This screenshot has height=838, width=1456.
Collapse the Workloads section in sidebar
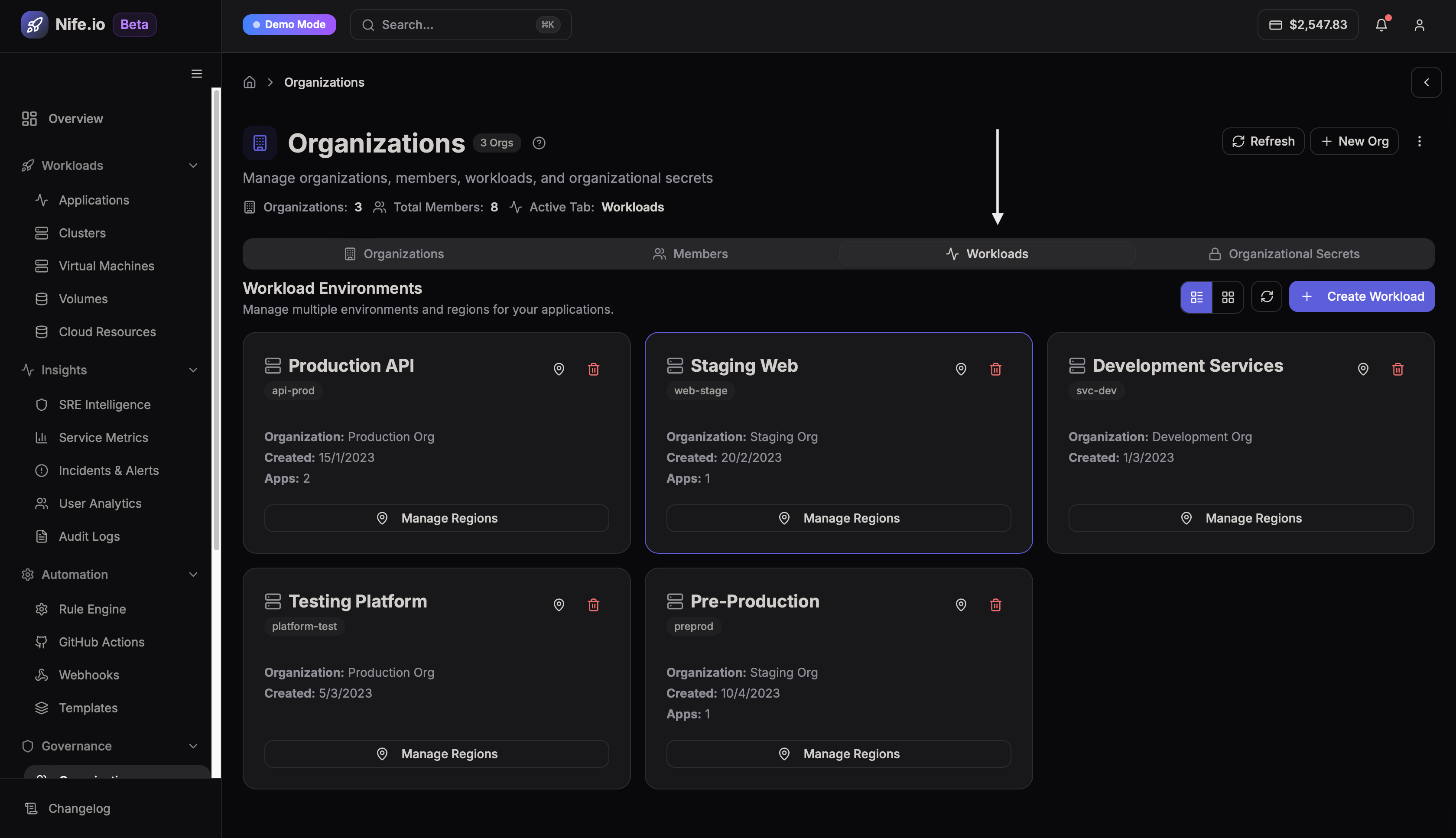(x=193, y=165)
